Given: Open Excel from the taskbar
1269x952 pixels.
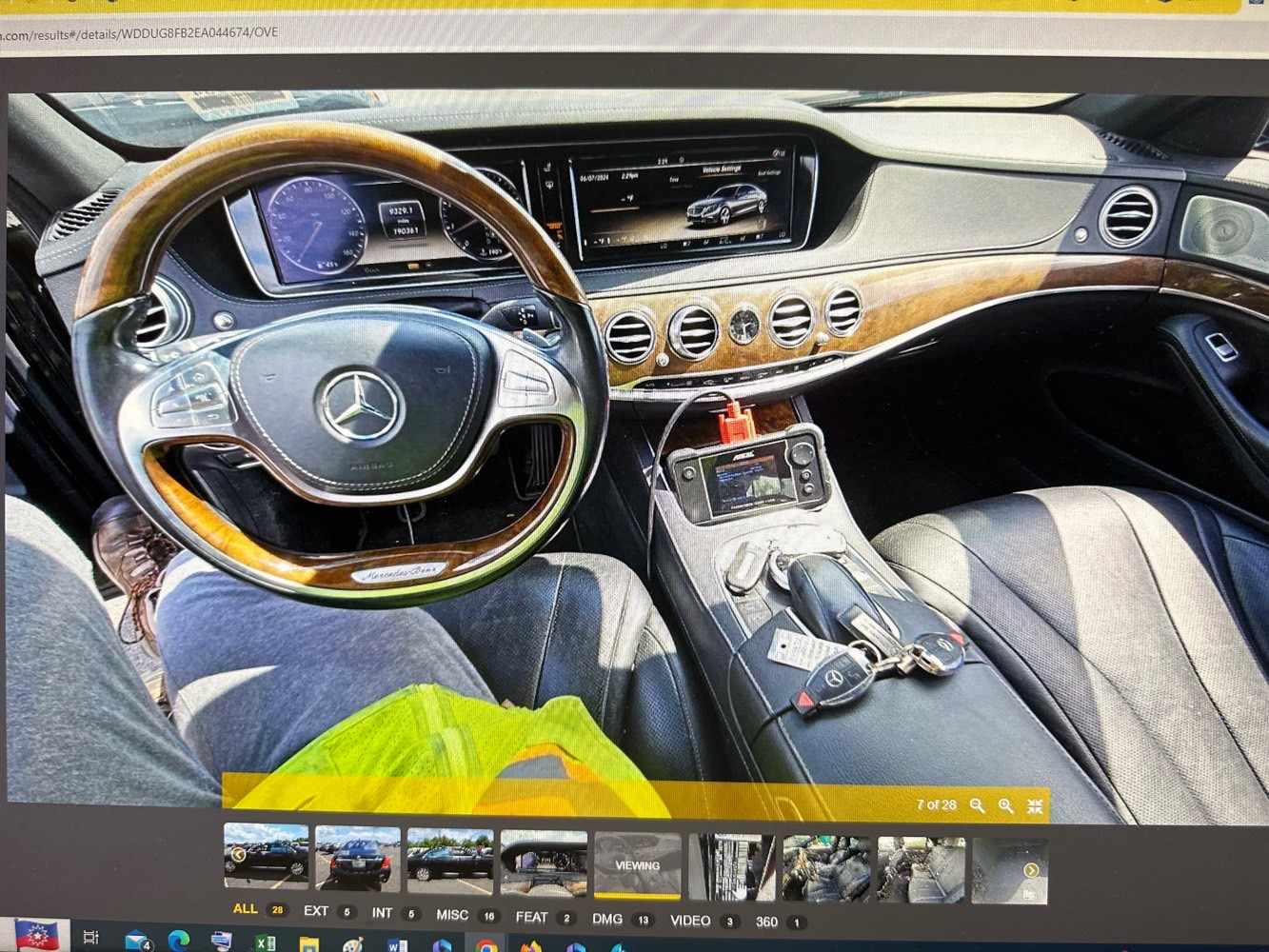Looking at the screenshot, I should (265, 943).
